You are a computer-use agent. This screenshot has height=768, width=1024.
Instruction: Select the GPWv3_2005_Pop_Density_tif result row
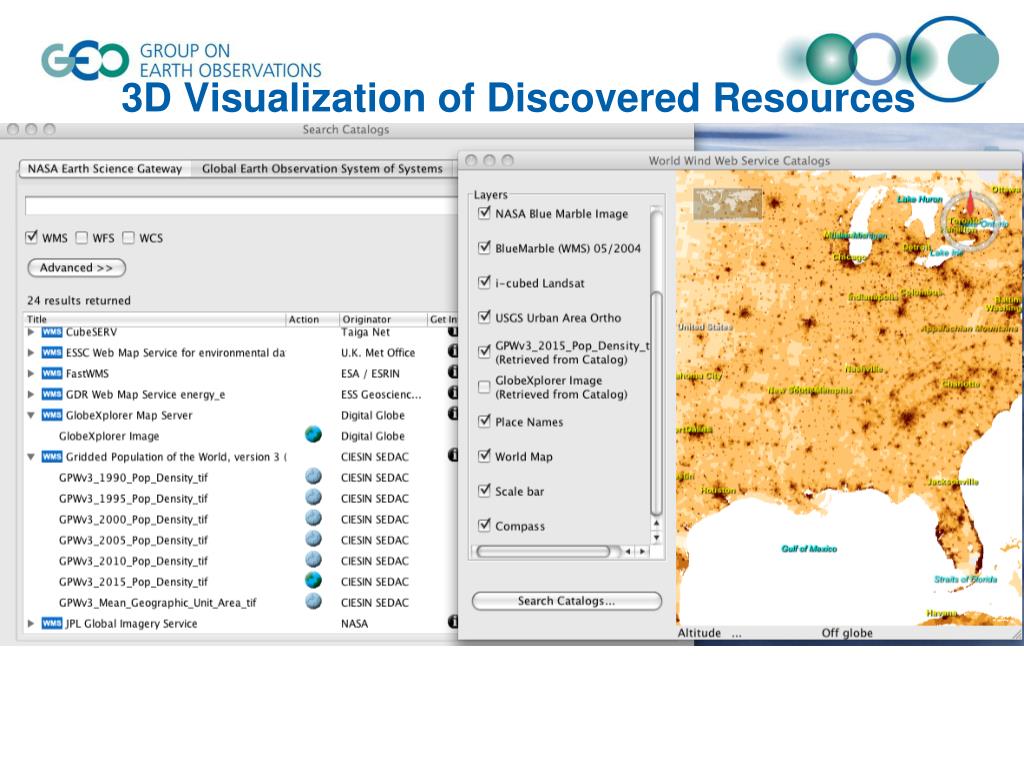[x=242, y=540]
